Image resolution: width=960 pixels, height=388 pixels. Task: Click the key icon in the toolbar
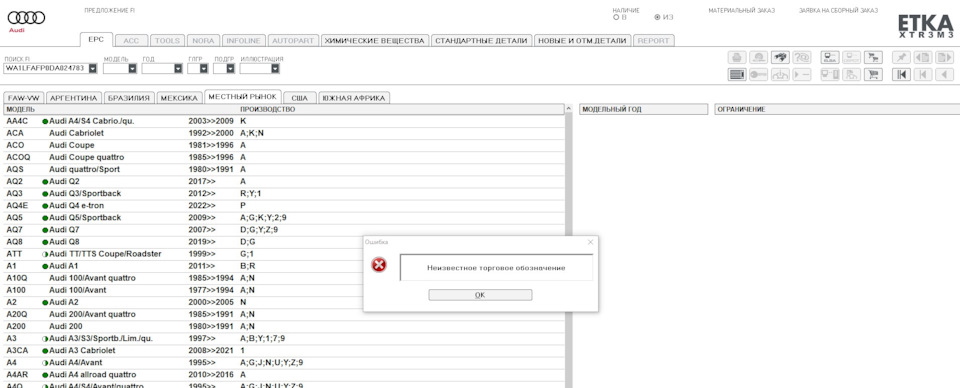point(759,75)
